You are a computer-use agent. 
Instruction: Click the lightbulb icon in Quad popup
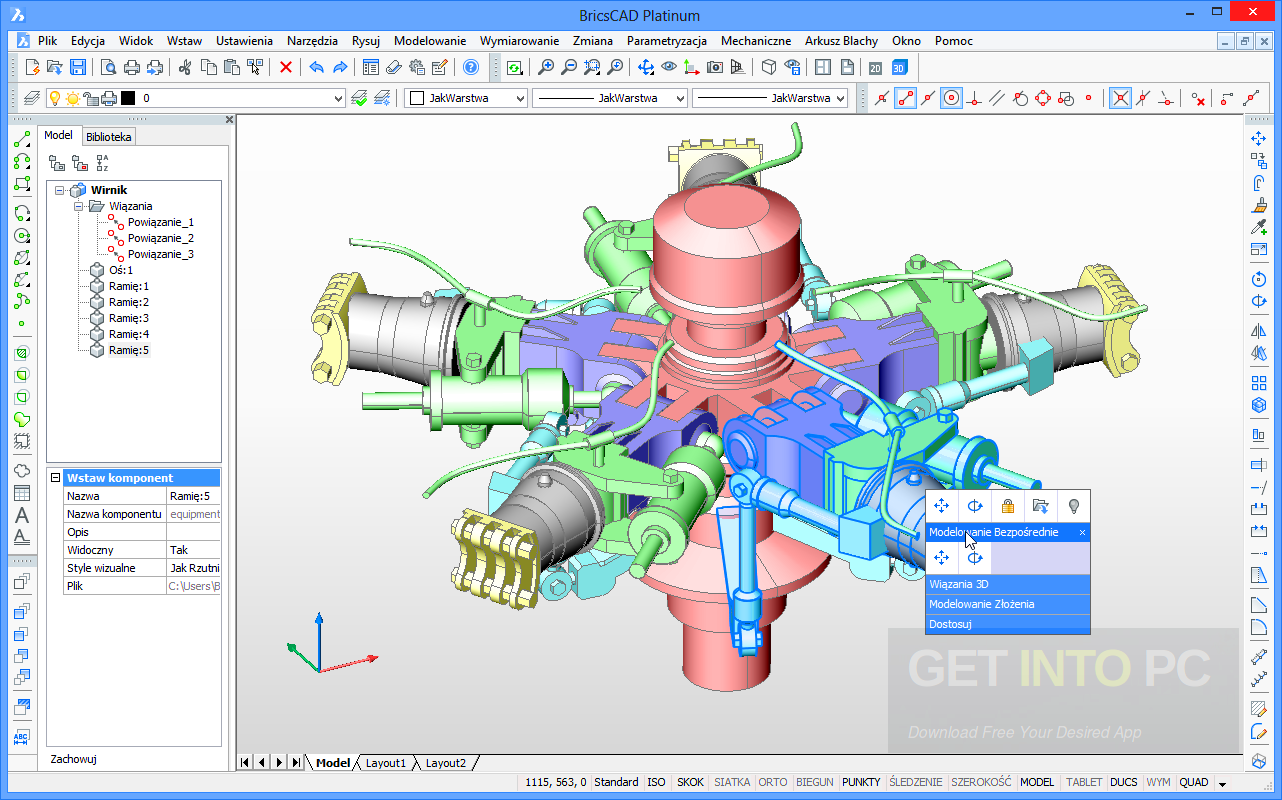pos(1074,506)
